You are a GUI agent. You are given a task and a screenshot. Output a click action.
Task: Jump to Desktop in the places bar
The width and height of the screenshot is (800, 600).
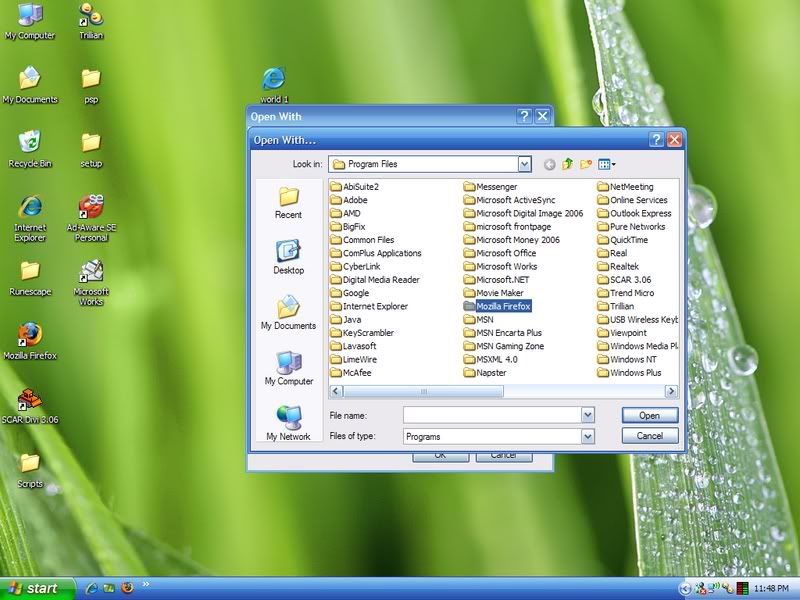288,256
